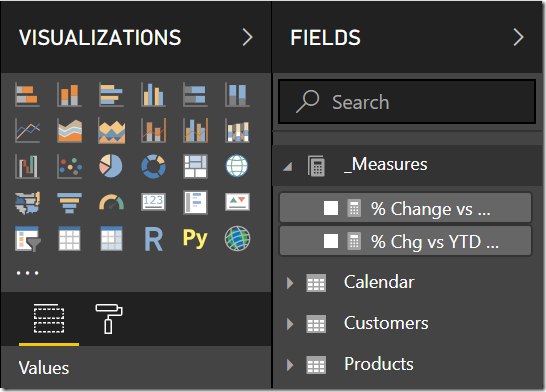Select the pie chart visualization
The height and width of the screenshot is (392, 546).
[111, 166]
